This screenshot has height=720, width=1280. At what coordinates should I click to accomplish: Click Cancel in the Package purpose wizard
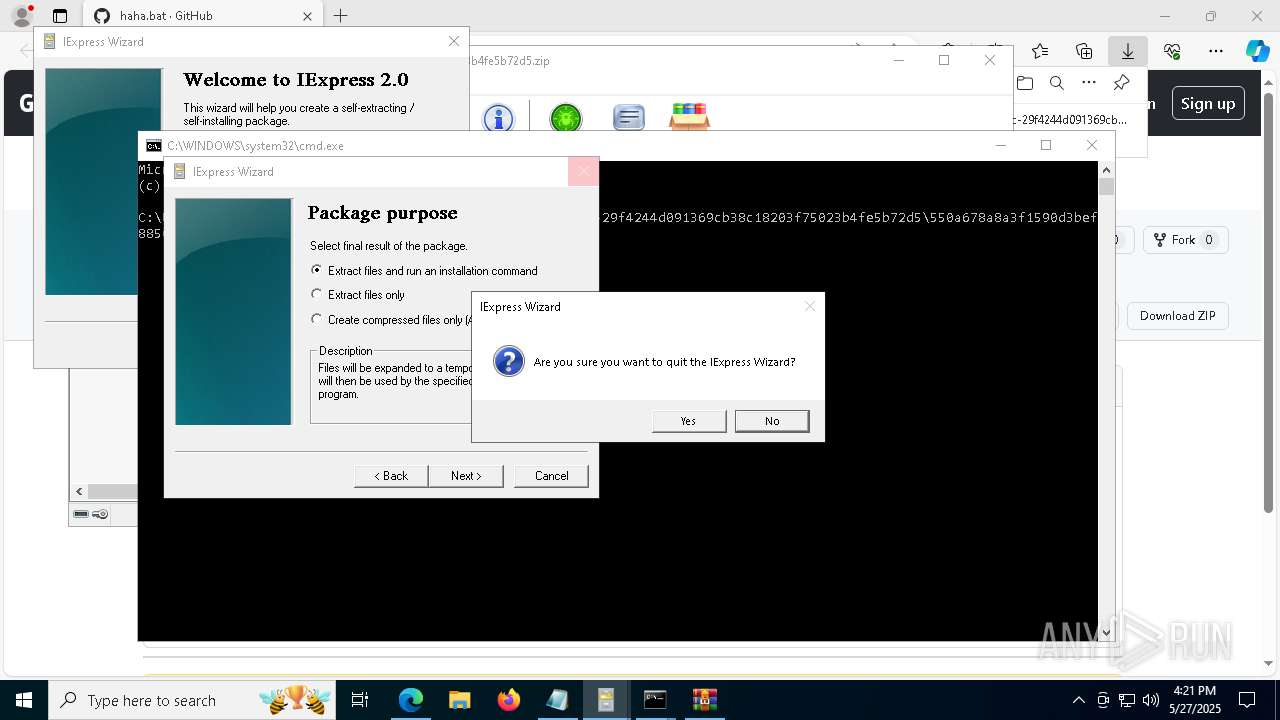[x=551, y=476]
